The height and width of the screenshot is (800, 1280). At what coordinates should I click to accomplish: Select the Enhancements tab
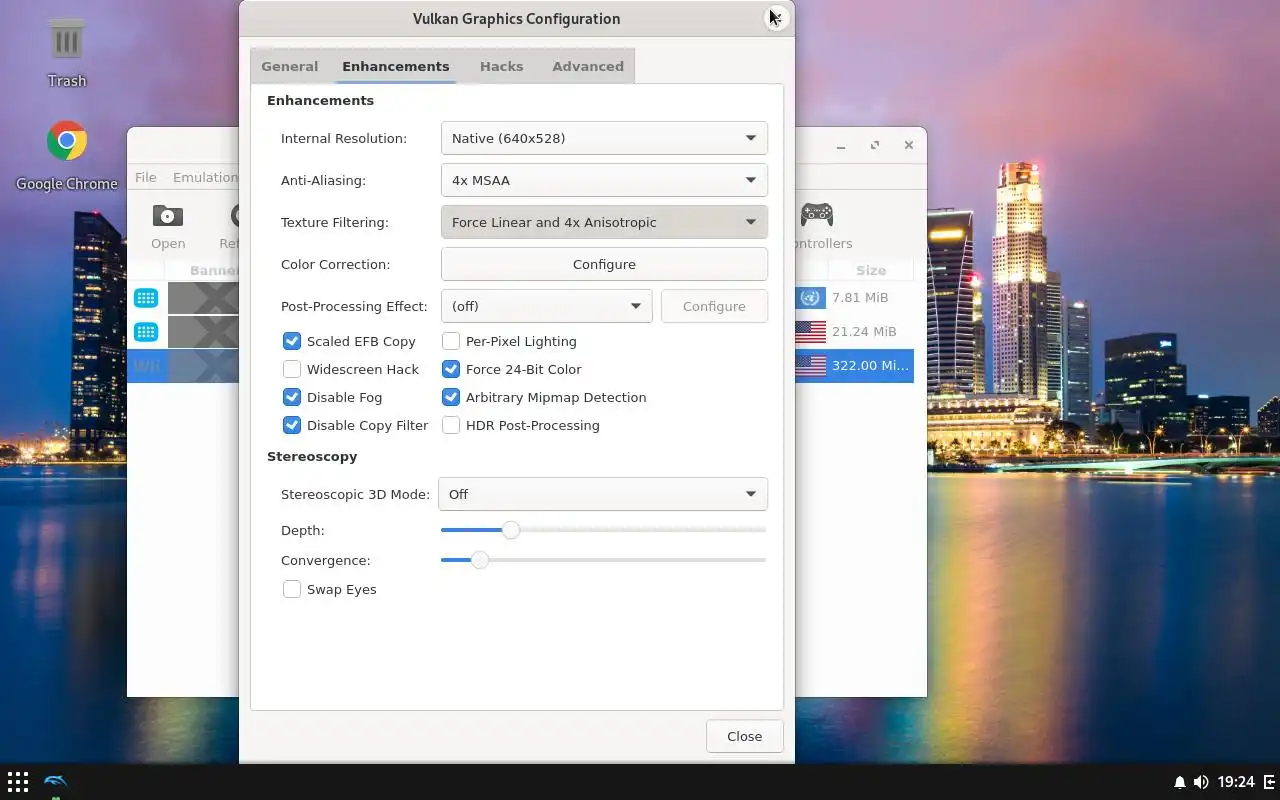pos(396,66)
